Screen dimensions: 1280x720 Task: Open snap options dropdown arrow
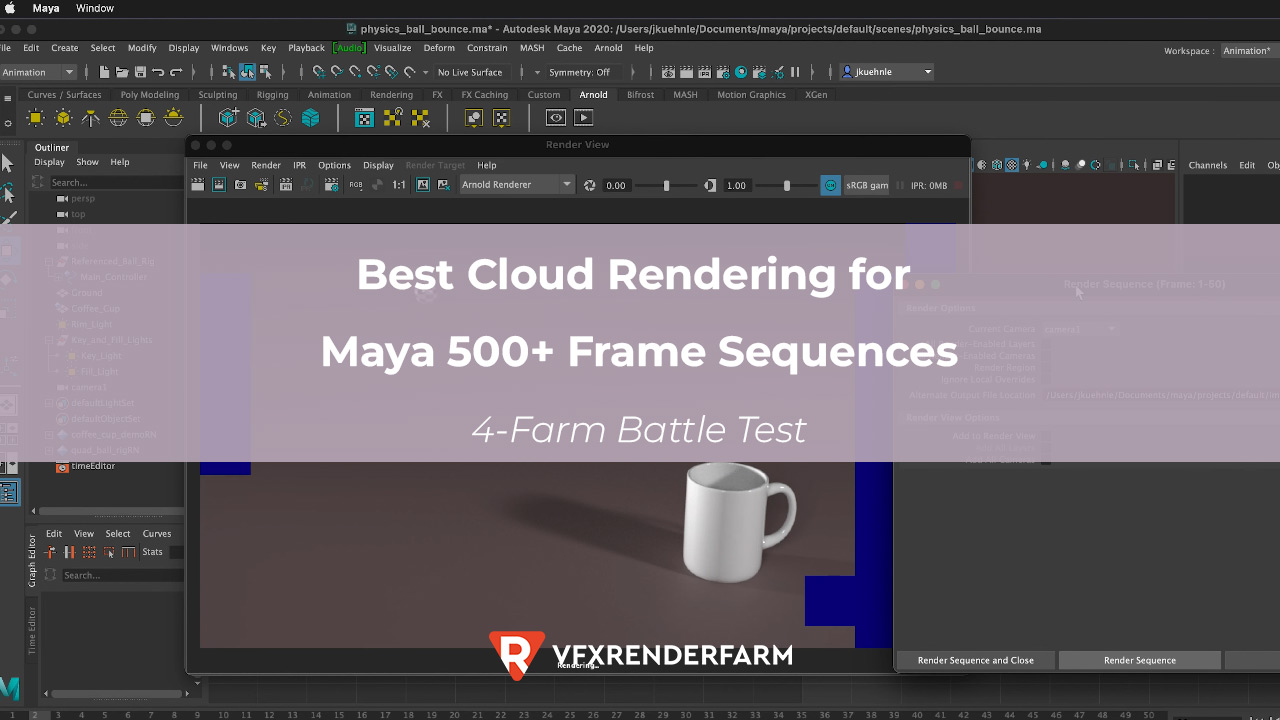click(425, 72)
